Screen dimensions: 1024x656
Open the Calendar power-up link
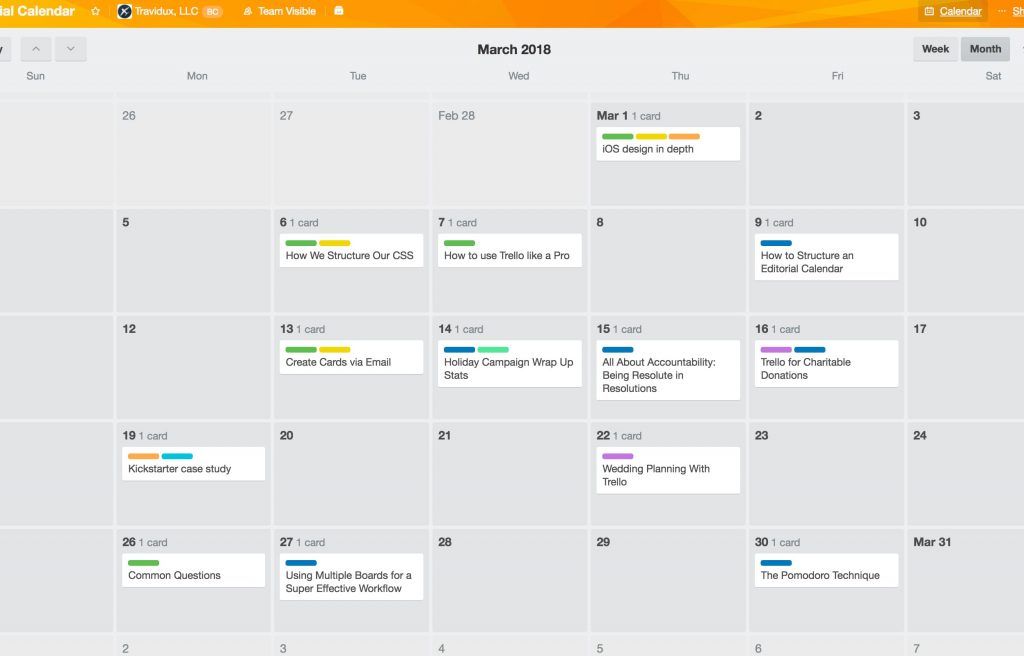pyautogui.click(x=953, y=11)
